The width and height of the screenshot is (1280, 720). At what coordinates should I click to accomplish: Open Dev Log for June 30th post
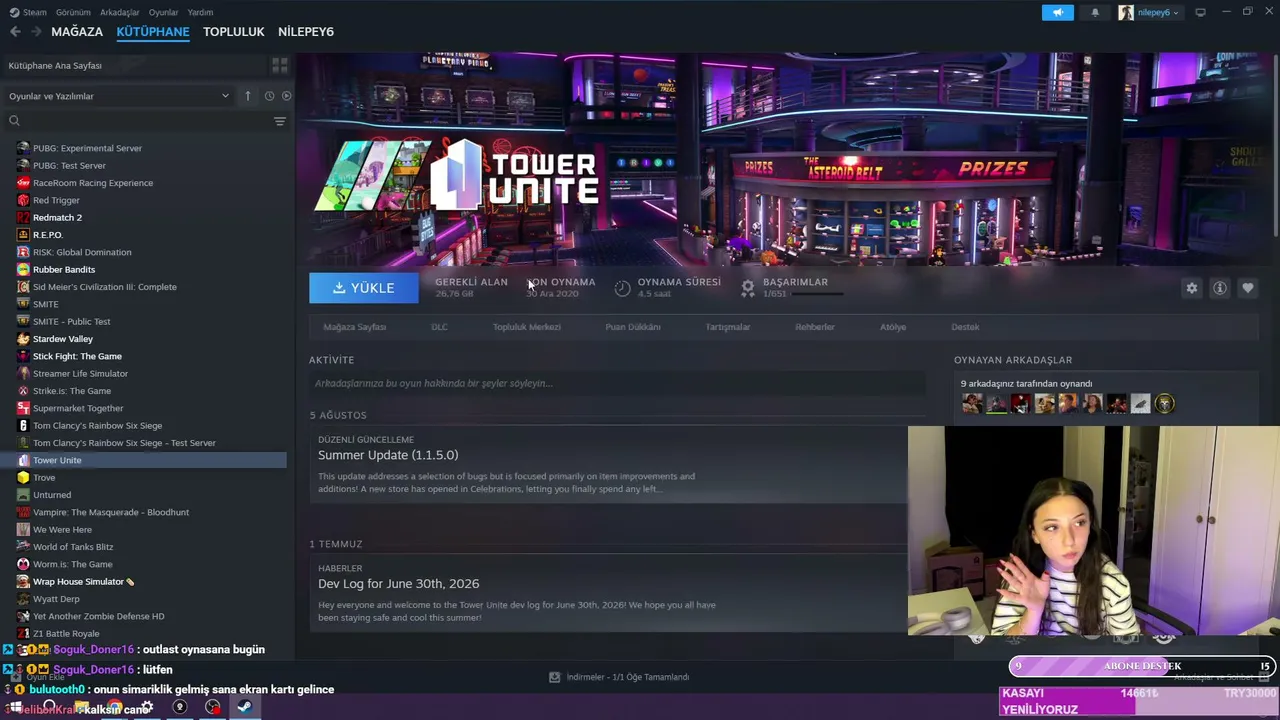[399, 584]
